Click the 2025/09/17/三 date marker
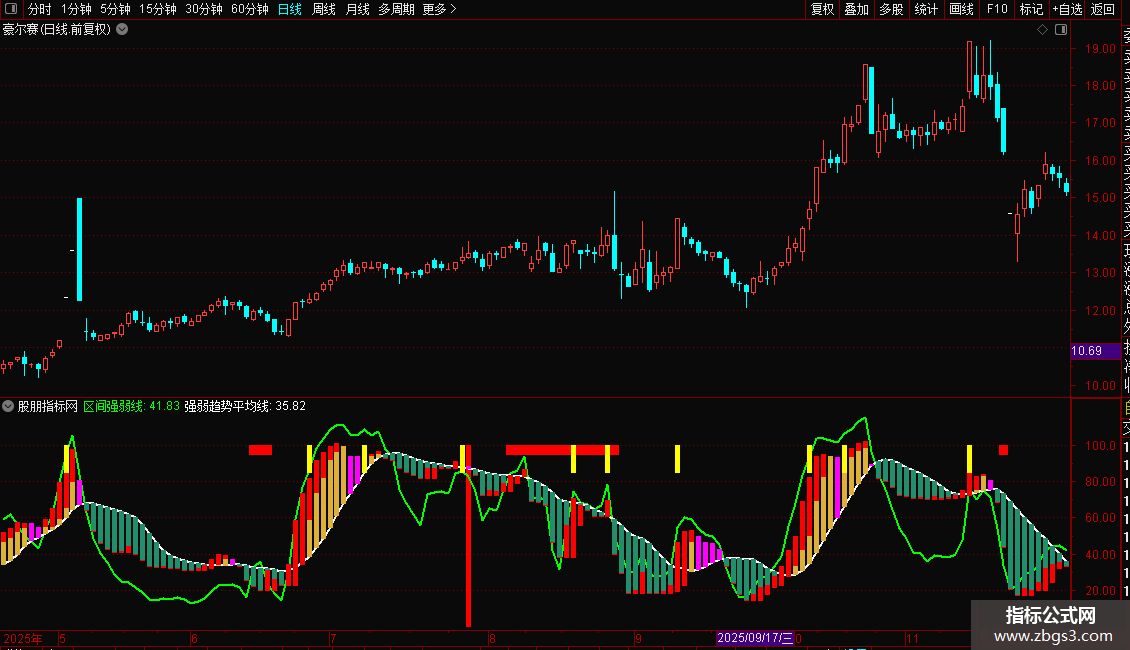 (755, 638)
